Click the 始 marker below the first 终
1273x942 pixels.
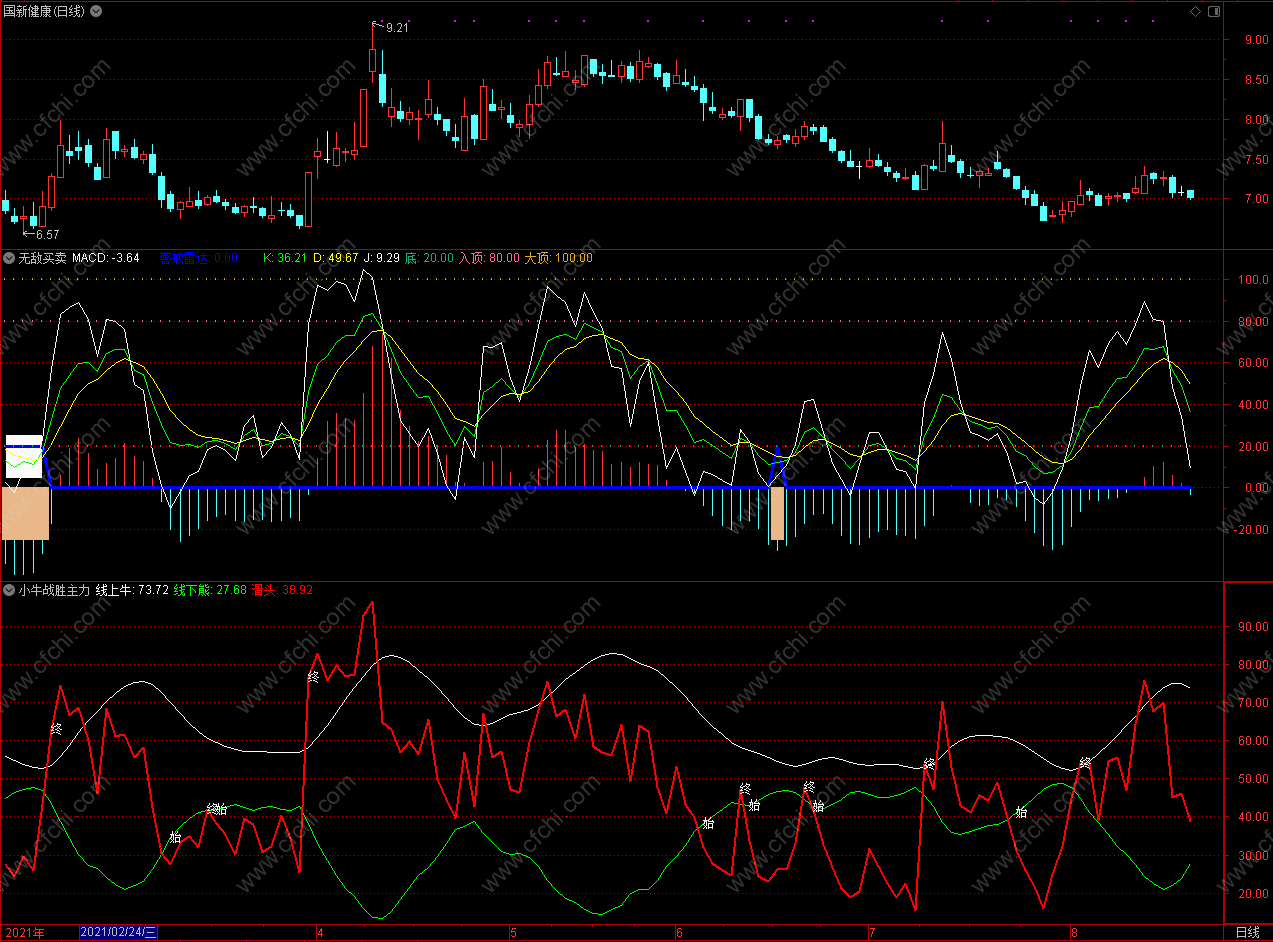click(x=175, y=837)
